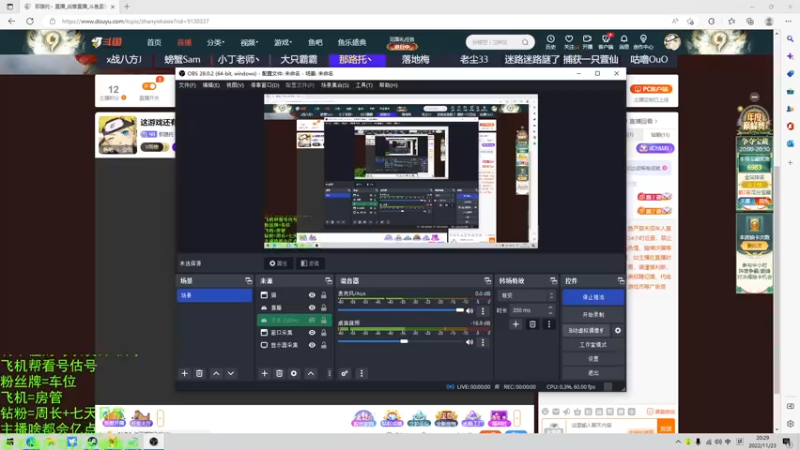Image resolution: width=800 pixels, height=450 pixels.
Task: Click the search magnifier in the Douyu search box
Action: (x=525, y=42)
